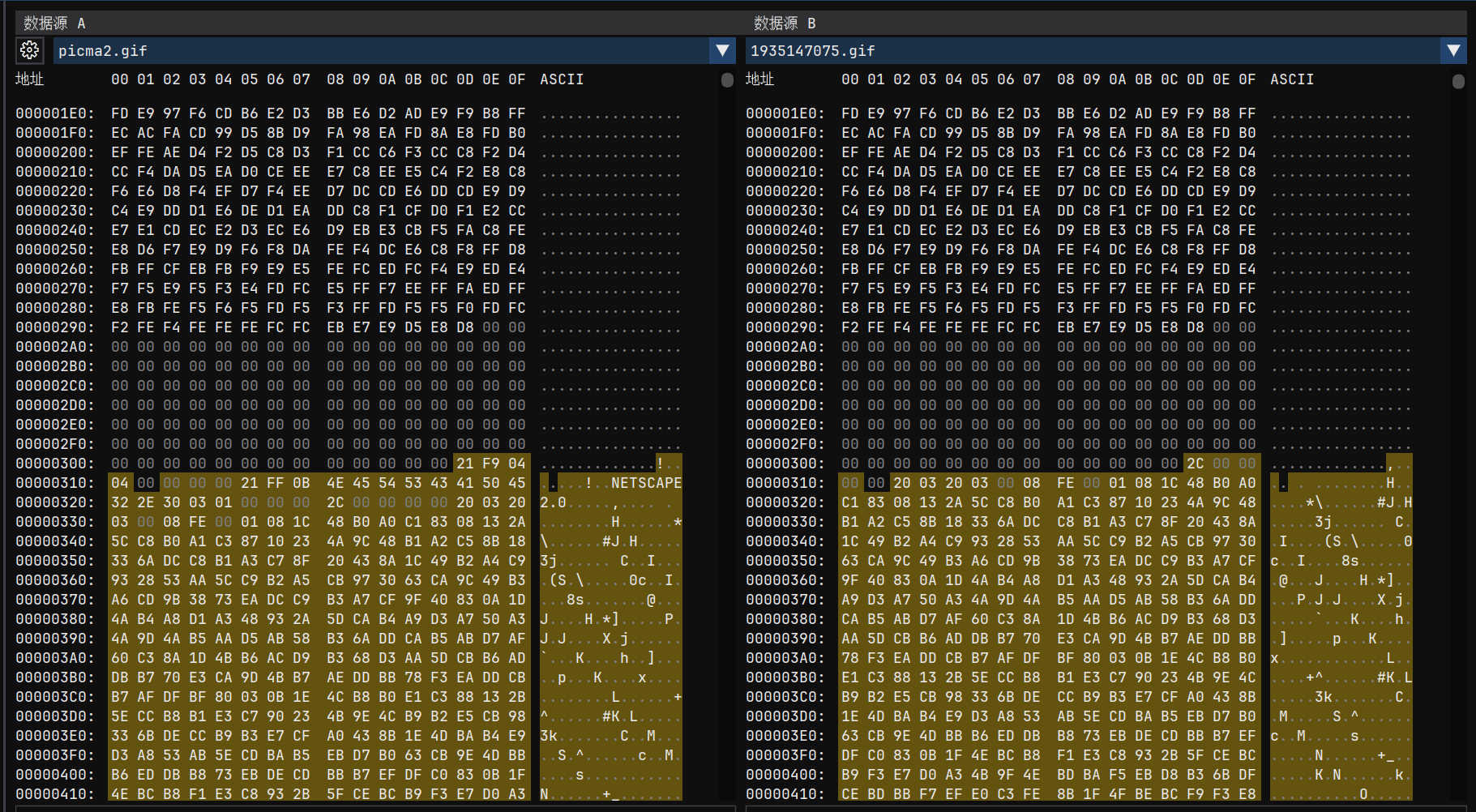
Task: Select address 000001F0 in data source B
Action: coord(785,133)
